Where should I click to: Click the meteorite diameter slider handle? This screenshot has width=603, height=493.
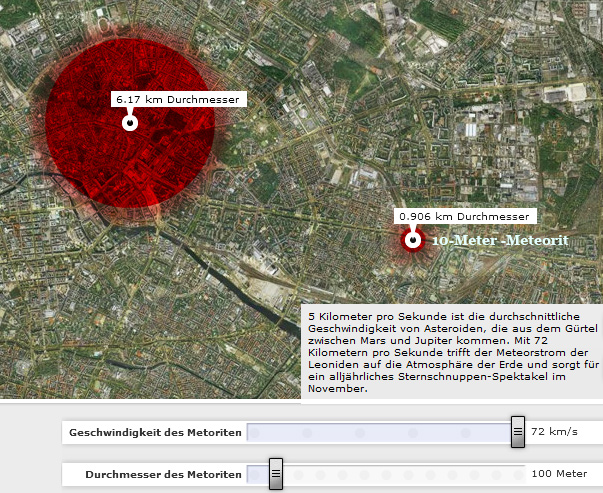coord(276,473)
